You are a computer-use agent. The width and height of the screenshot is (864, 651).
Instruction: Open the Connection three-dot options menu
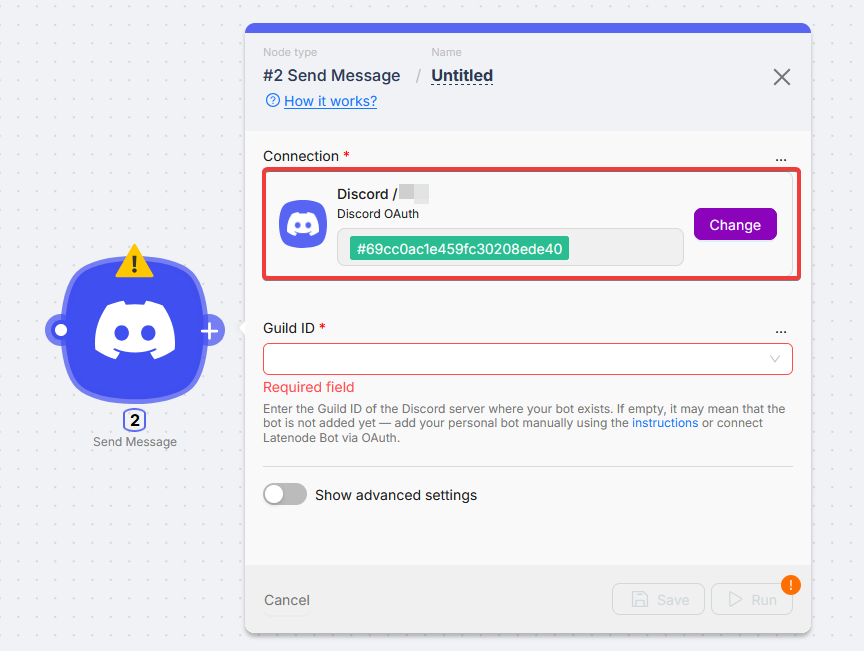point(781,158)
